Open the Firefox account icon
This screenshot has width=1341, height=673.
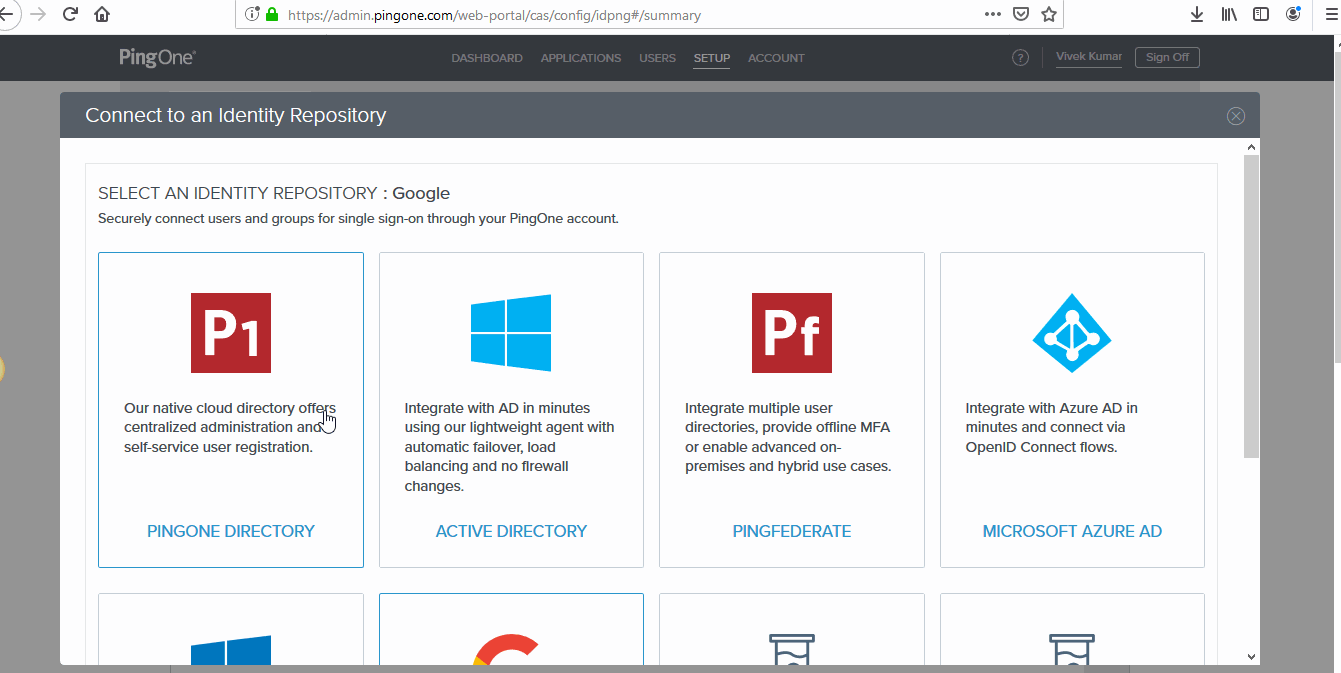coord(1293,14)
